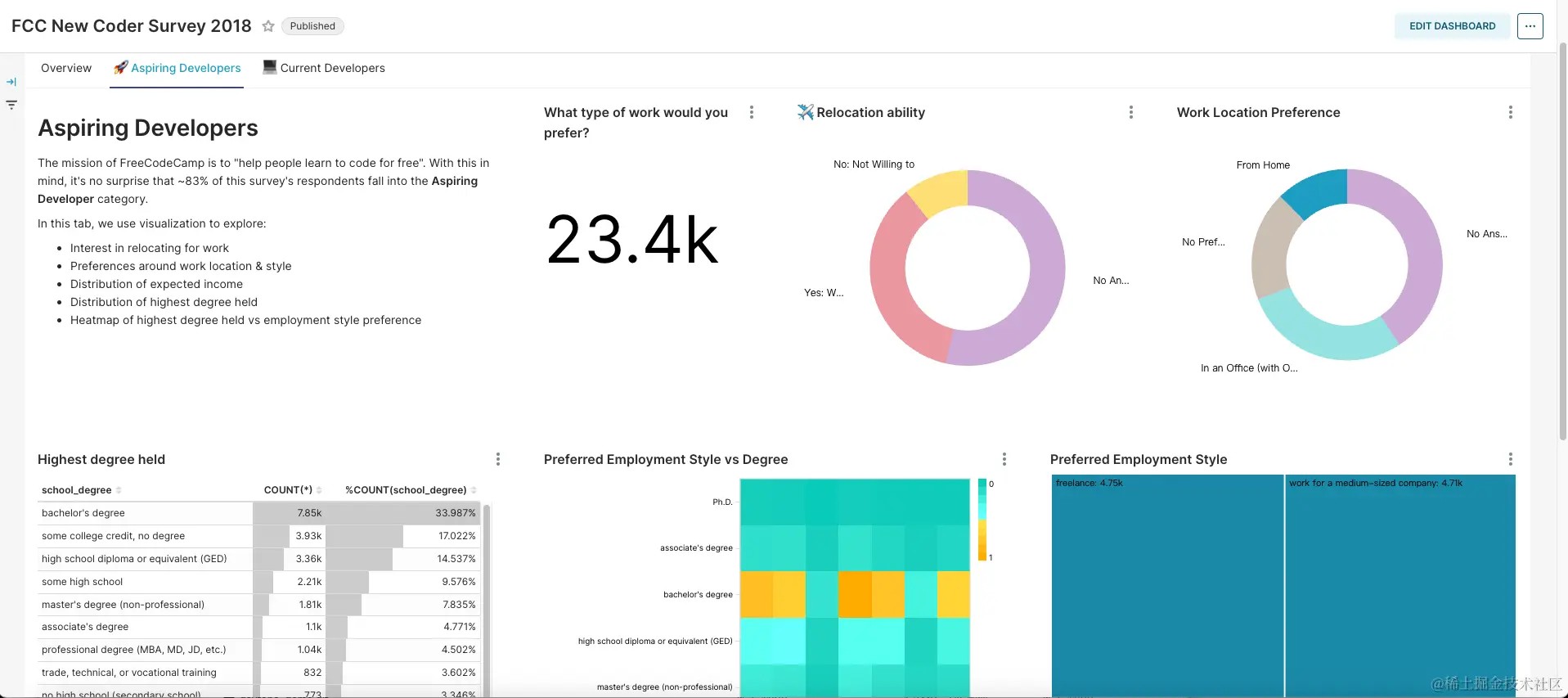Select the blue 'From Home' donut segment

click(1318, 191)
